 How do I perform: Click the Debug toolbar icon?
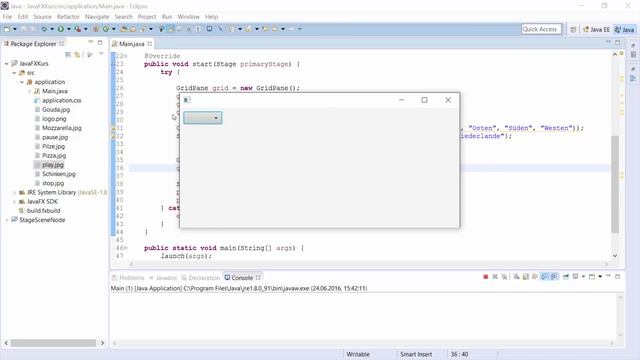(44, 29)
